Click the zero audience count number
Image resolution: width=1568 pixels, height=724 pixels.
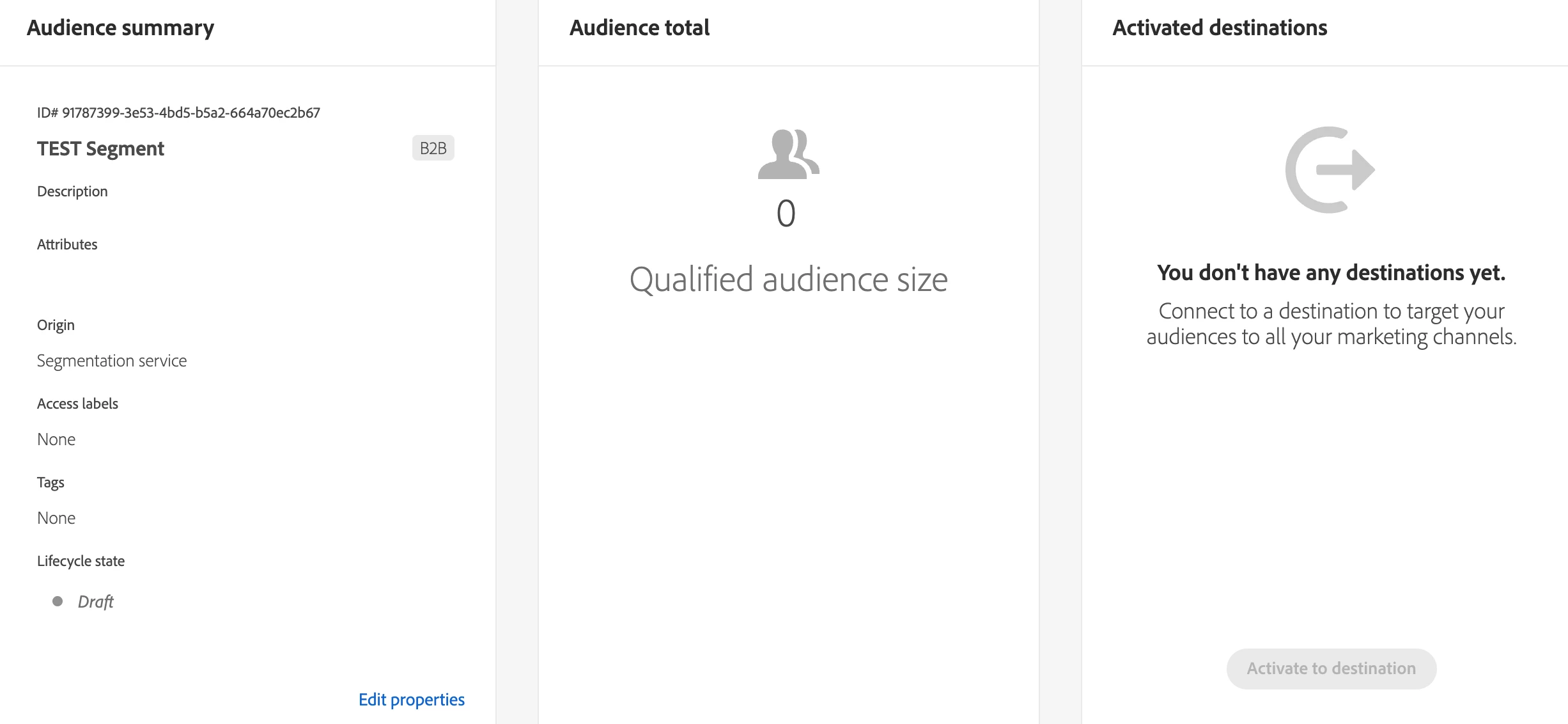click(786, 214)
